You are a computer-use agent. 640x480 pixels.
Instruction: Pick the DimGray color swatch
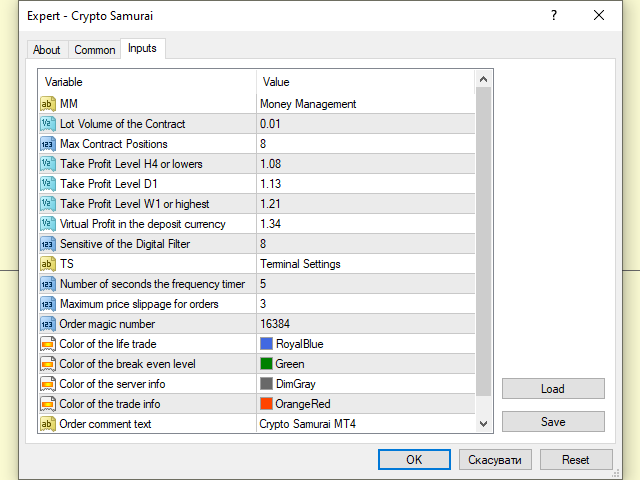tap(267, 384)
